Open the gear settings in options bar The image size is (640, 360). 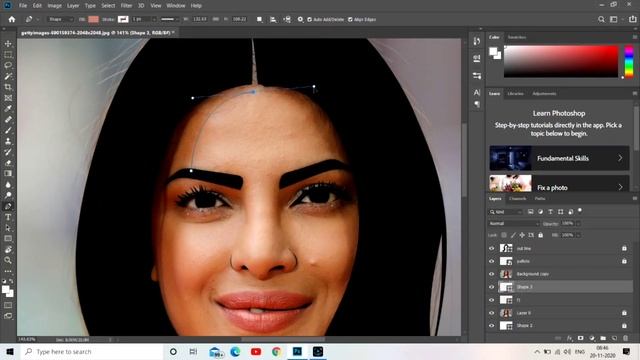coord(300,19)
